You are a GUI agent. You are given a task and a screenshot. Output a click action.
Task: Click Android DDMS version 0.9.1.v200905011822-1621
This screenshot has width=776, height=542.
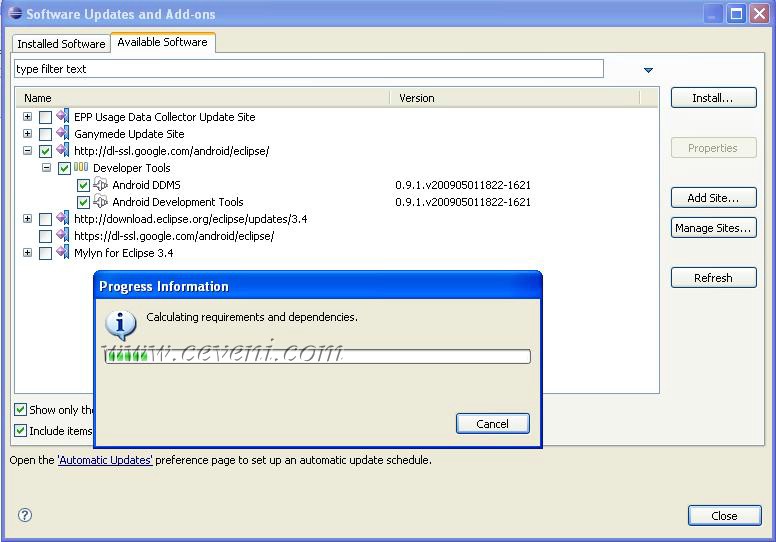(463, 185)
